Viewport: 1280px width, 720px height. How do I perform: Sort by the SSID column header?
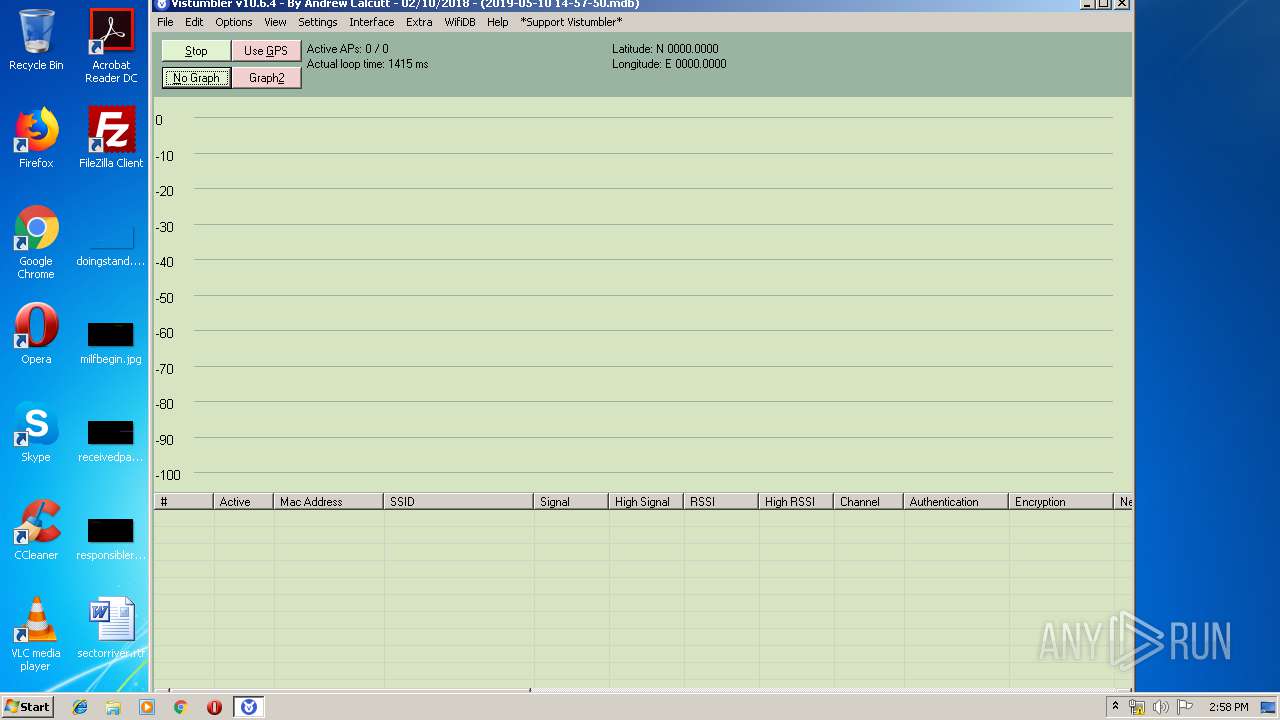[458, 502]
